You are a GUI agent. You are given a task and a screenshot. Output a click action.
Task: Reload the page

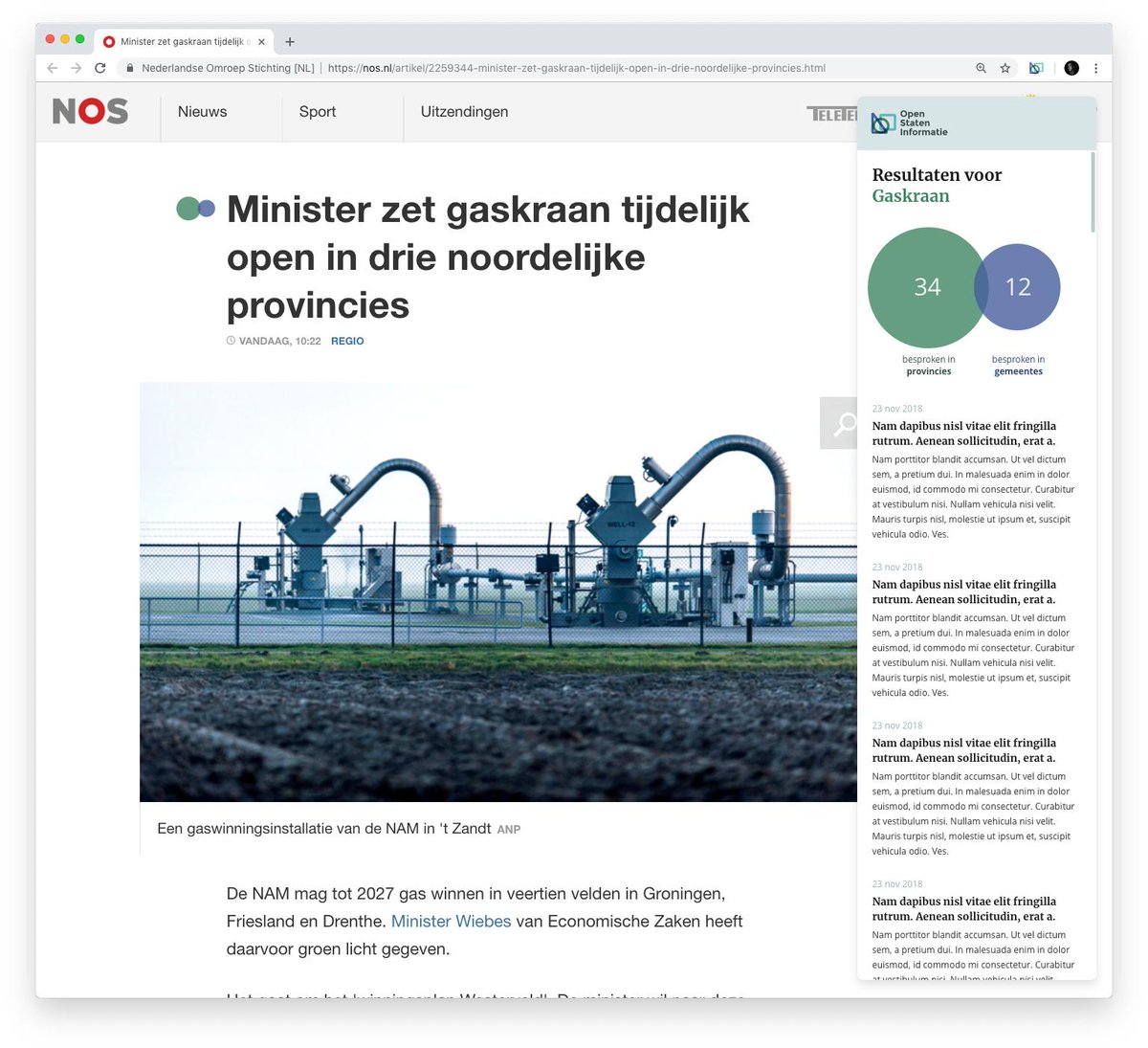coord(100,68)
